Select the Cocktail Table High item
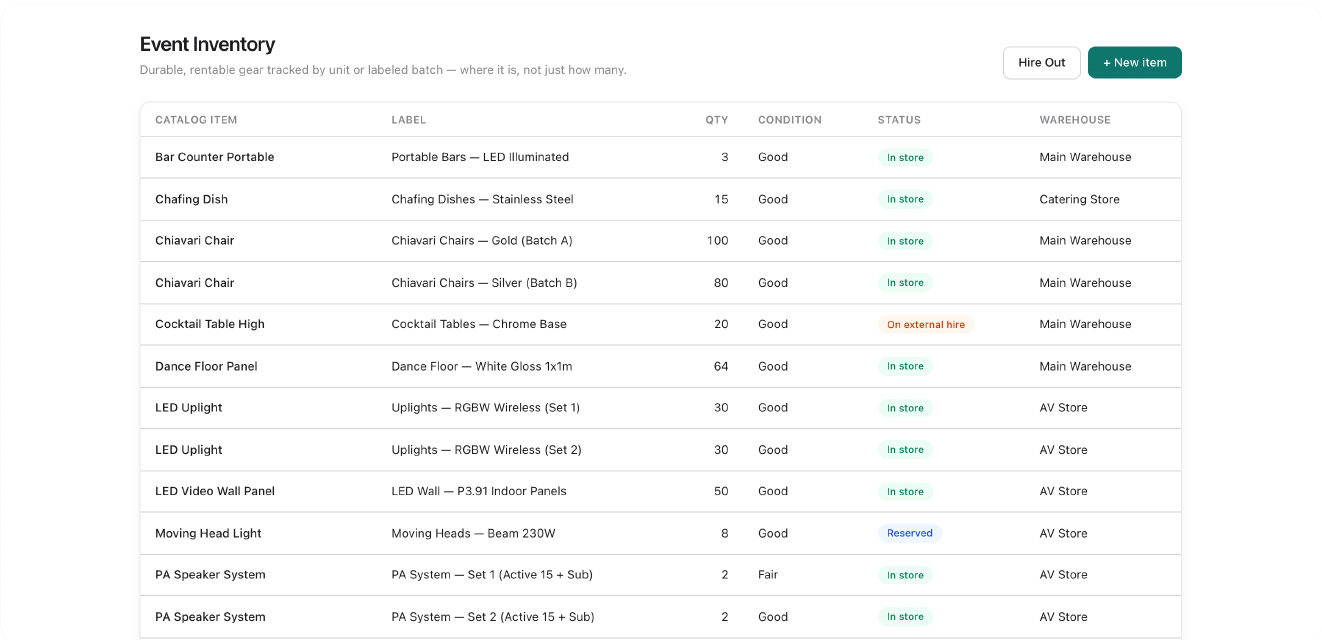 (x=210, y=324)
